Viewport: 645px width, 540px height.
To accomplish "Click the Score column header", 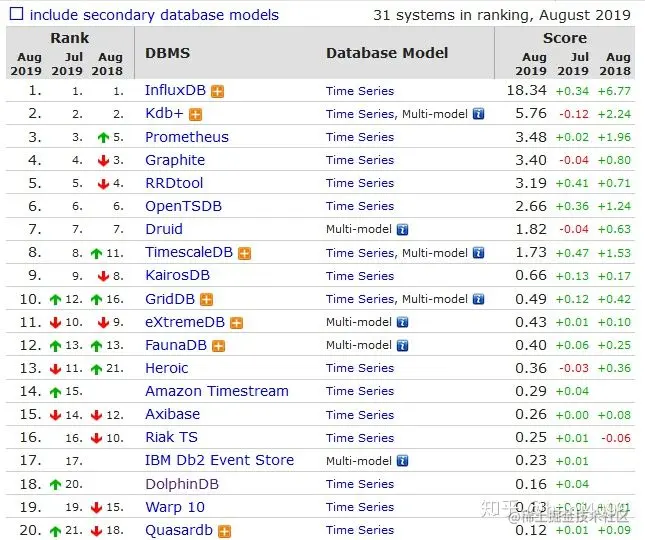I will point(565,38).
